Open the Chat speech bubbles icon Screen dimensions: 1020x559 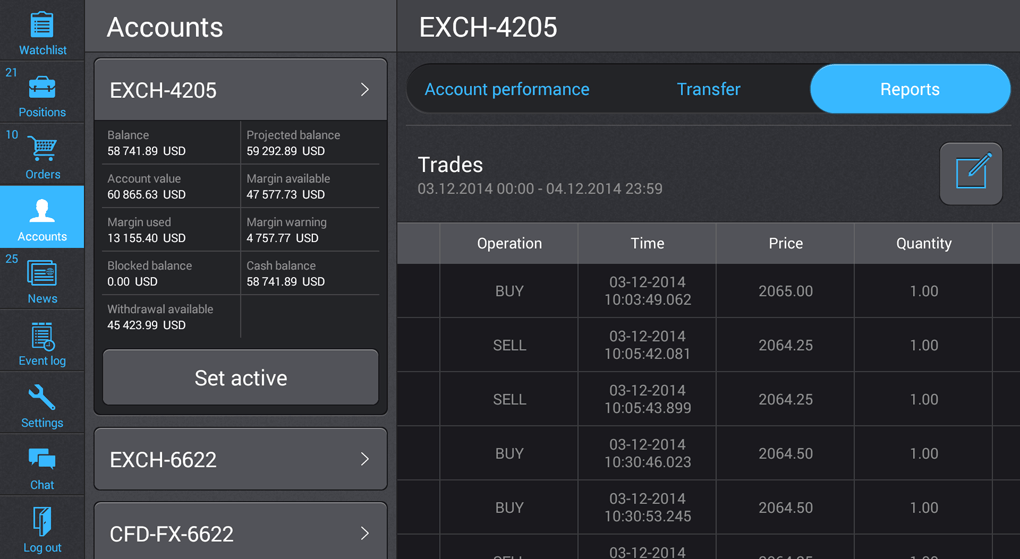42,460
